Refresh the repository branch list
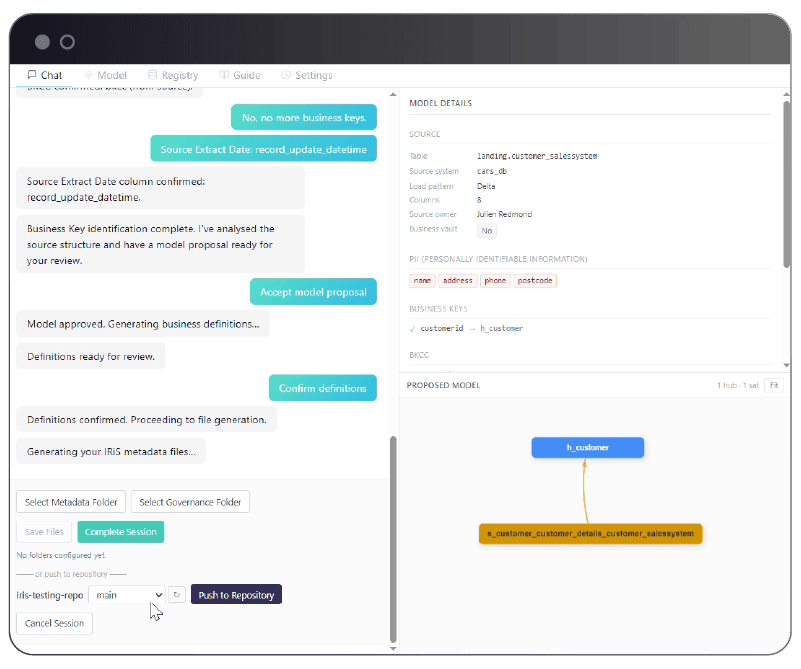This screenshot has height=669, width=801. click(177, 594)
